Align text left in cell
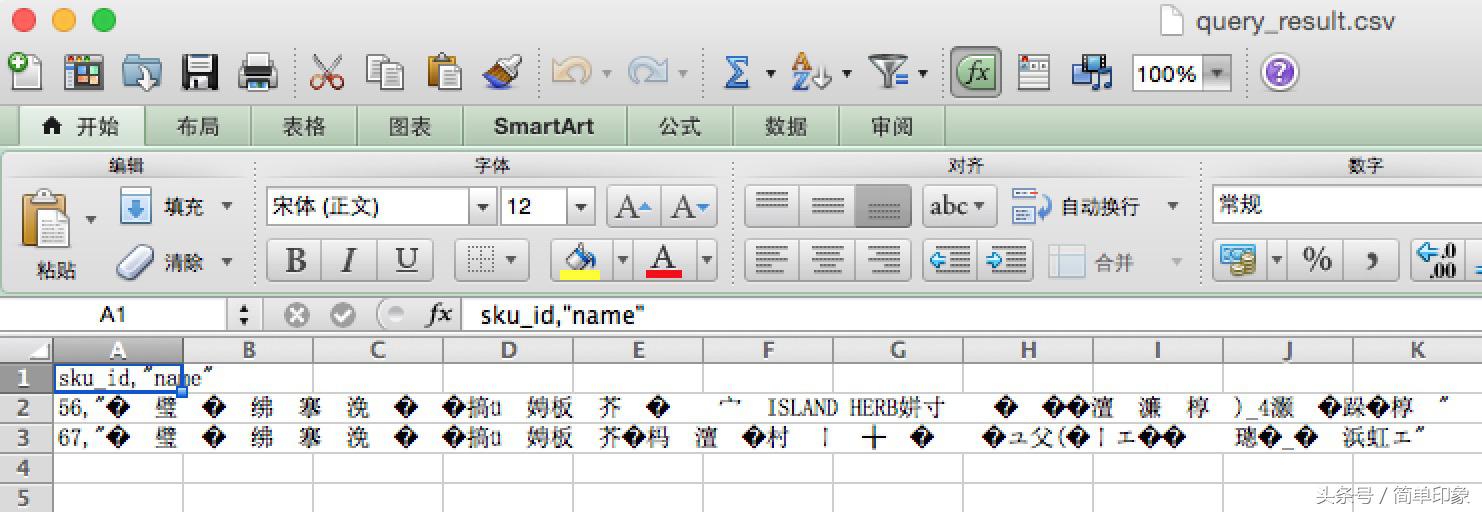The width and height of the screenshot is (1482, 512). coord(772,261)
